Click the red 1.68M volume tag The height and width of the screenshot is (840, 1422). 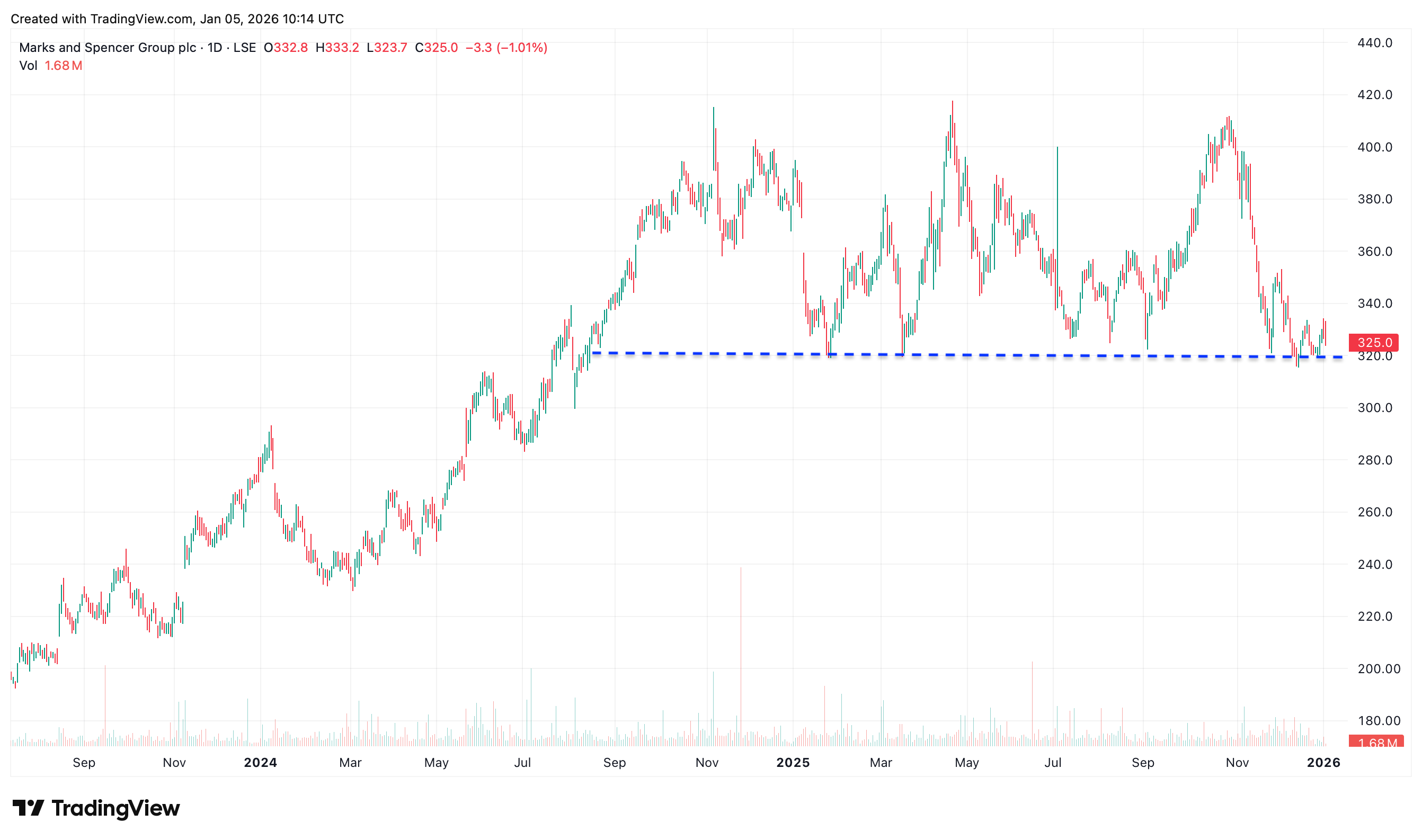pos(1376,742)
